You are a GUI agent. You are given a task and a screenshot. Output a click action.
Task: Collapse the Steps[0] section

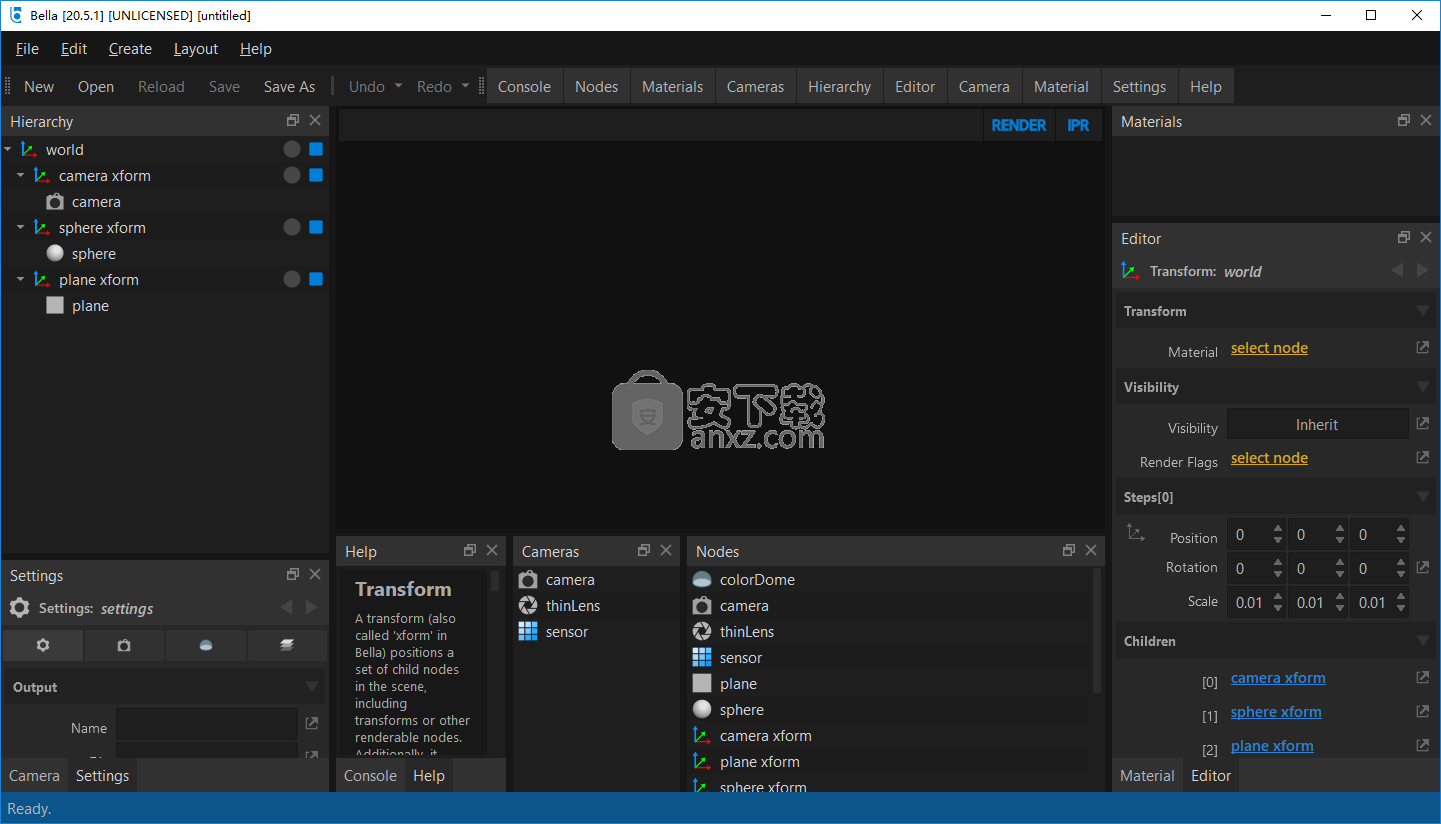(1423, 497)
